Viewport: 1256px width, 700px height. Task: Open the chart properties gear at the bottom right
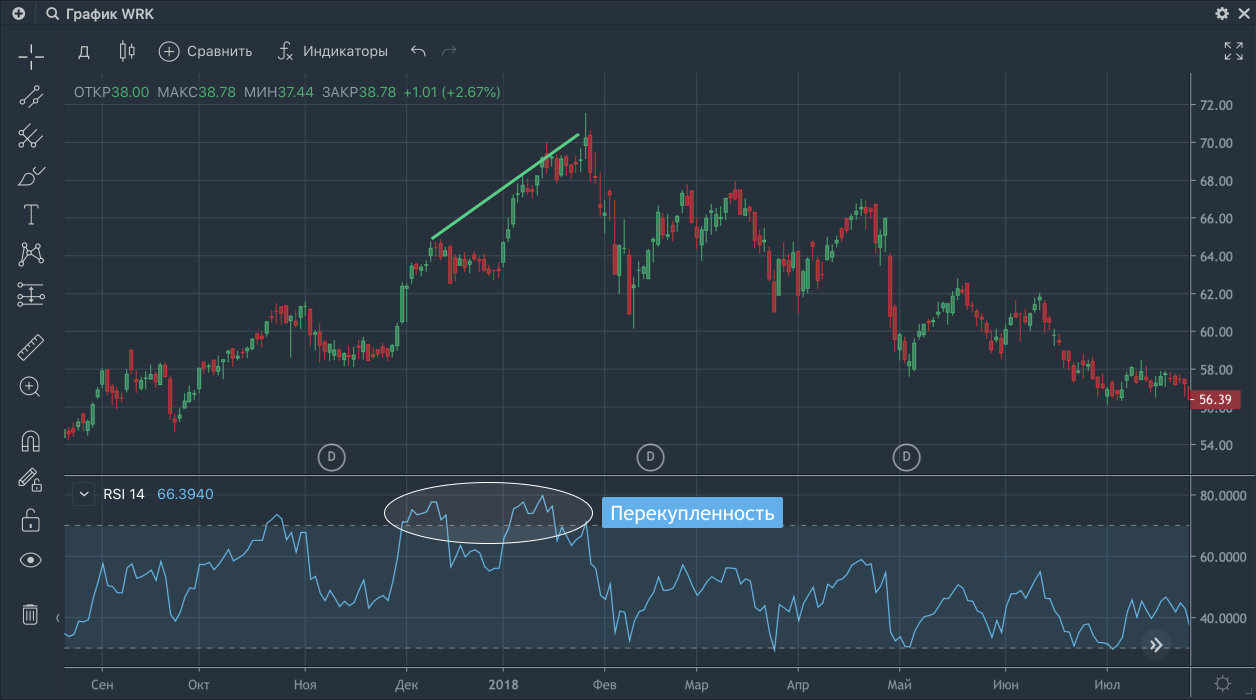click(1222, 685)
